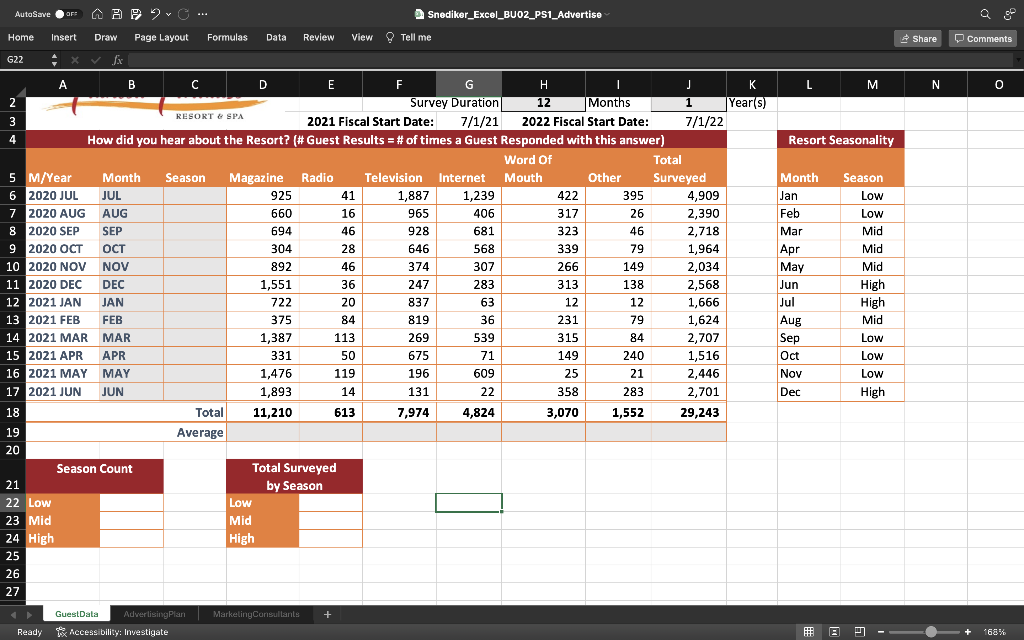This screenshot has height=640, width=1024.
Task: Click the collaboration people icon
Action: pos(1010,14)
